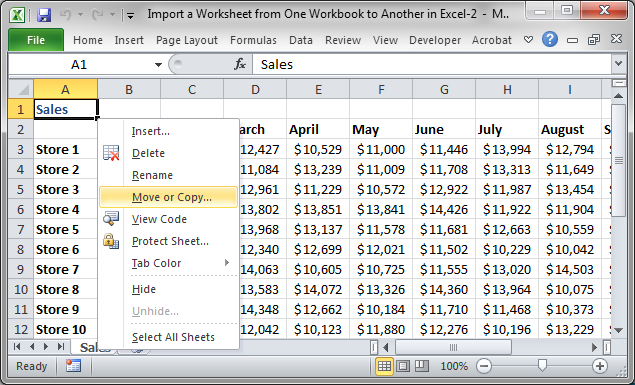Screen dimensions: 635x385
Task: Click the horizontal scrollbar thumb
Action: [453, 347]
